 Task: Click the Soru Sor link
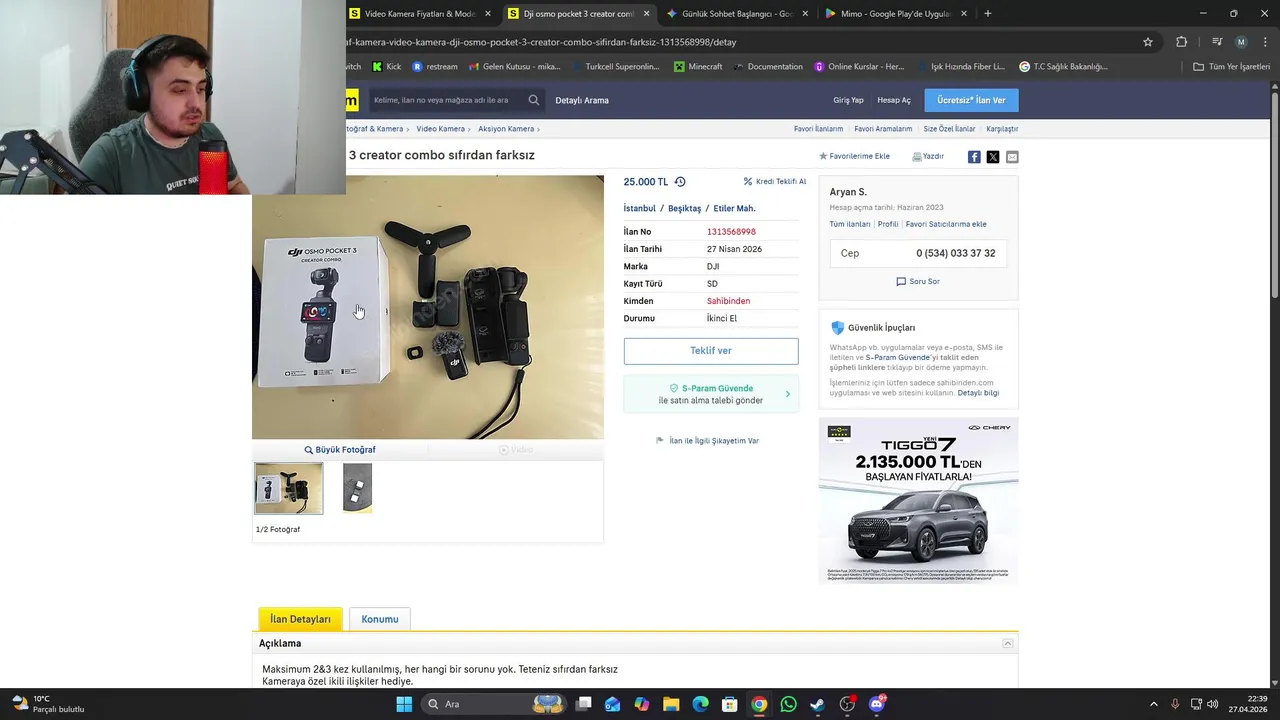click(918, 282)
